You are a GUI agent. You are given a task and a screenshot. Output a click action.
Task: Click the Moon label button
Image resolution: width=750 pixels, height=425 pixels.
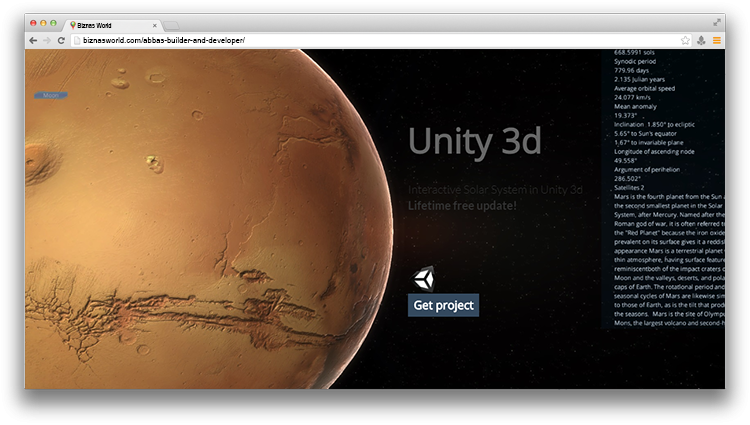point(51,96)
